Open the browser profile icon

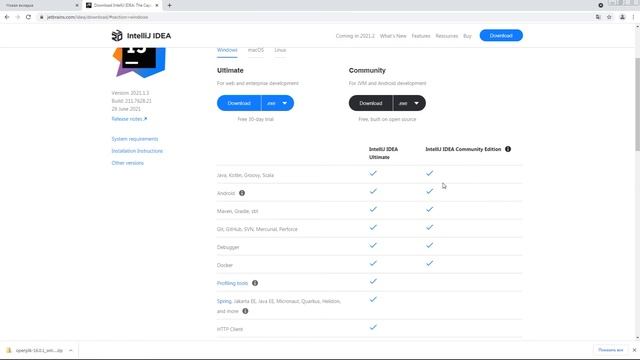622,17
